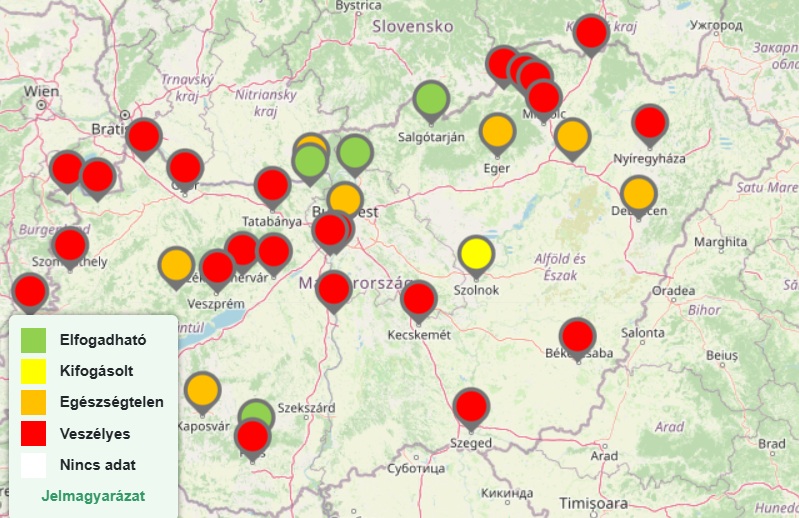The height and width of the screenshot is (518, 799).
Task: Click the Суботица city label
Action: 416,469
